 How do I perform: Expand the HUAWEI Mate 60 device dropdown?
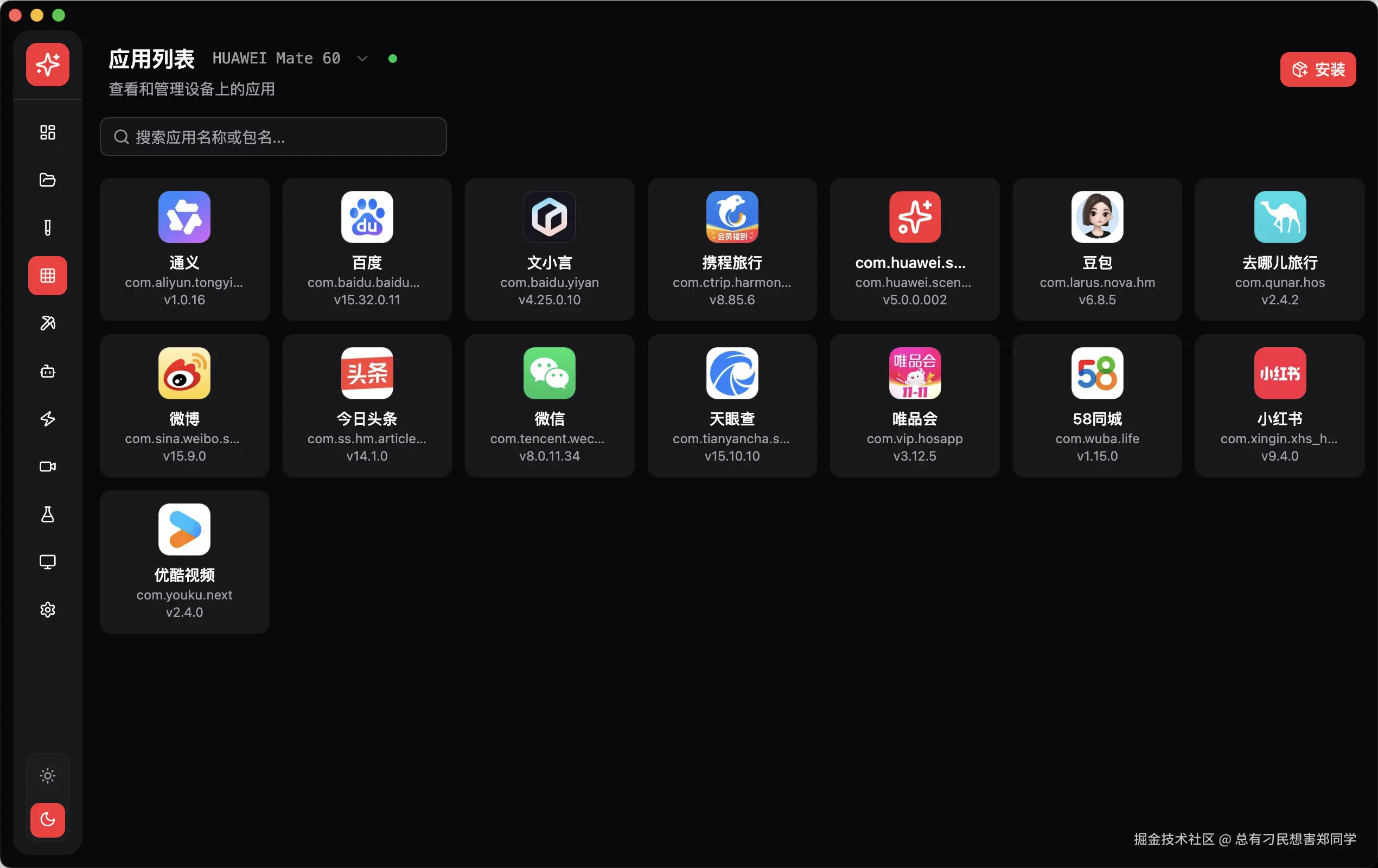362,59
